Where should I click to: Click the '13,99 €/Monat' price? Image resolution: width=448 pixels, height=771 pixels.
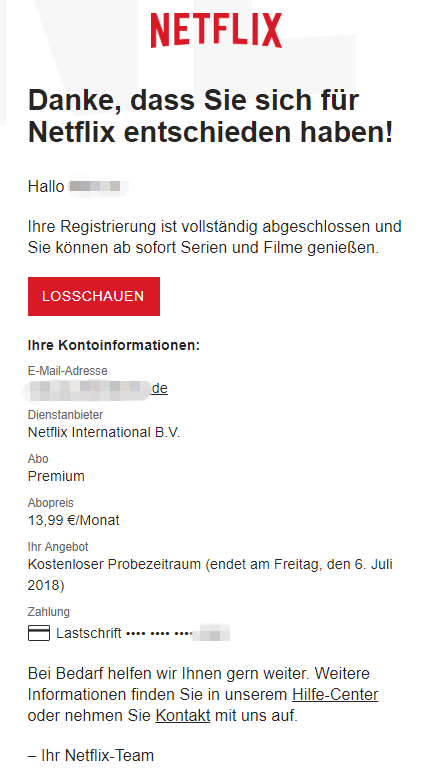[x=74, y=520]
